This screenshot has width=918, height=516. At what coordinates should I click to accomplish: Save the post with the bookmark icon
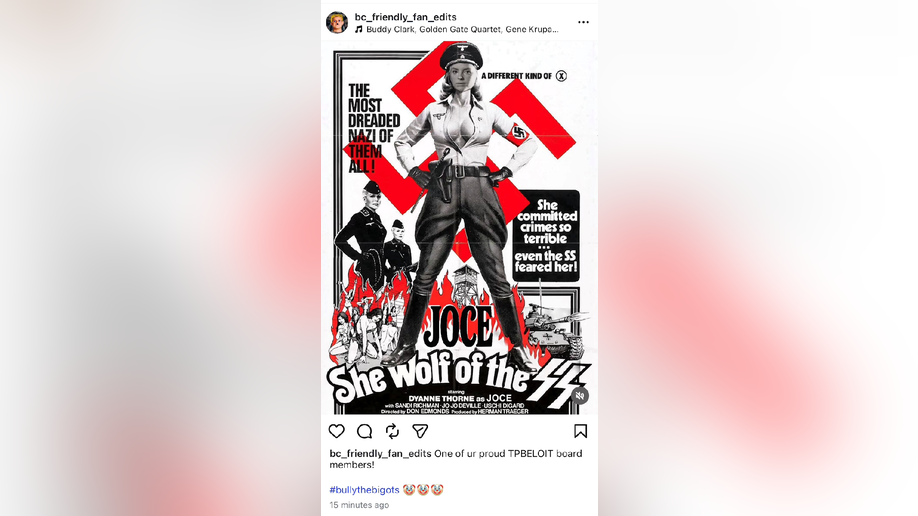[580, 431]
